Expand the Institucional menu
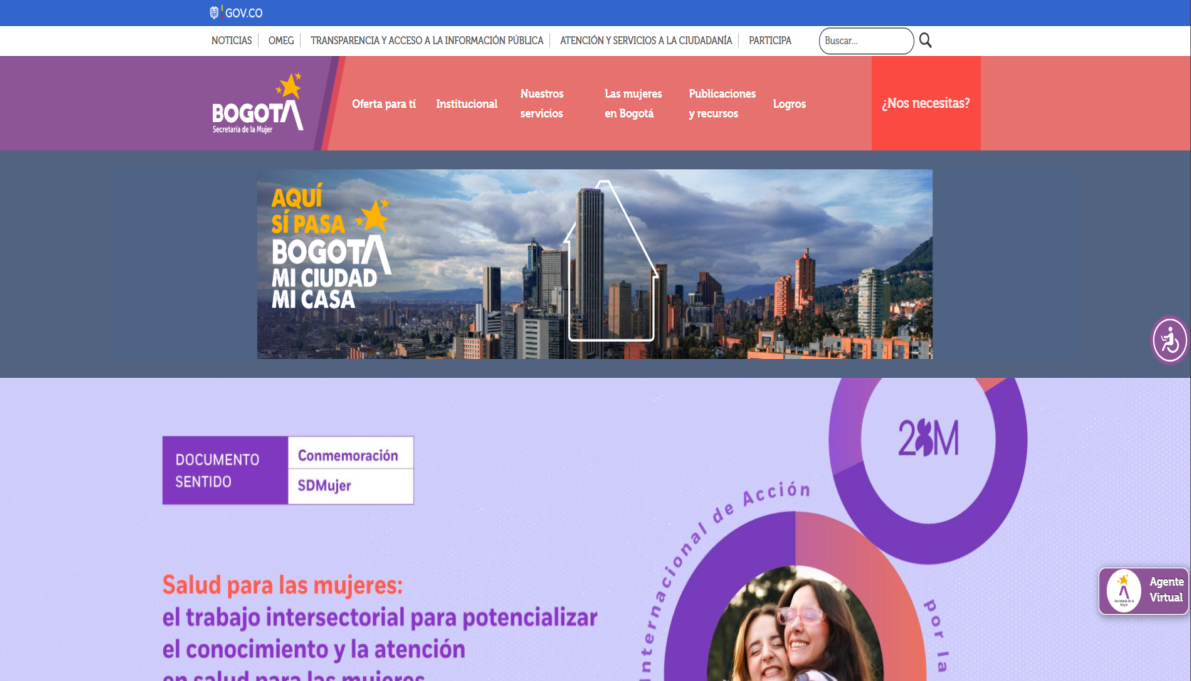1191x681 pixels. [x=466, y=104]
